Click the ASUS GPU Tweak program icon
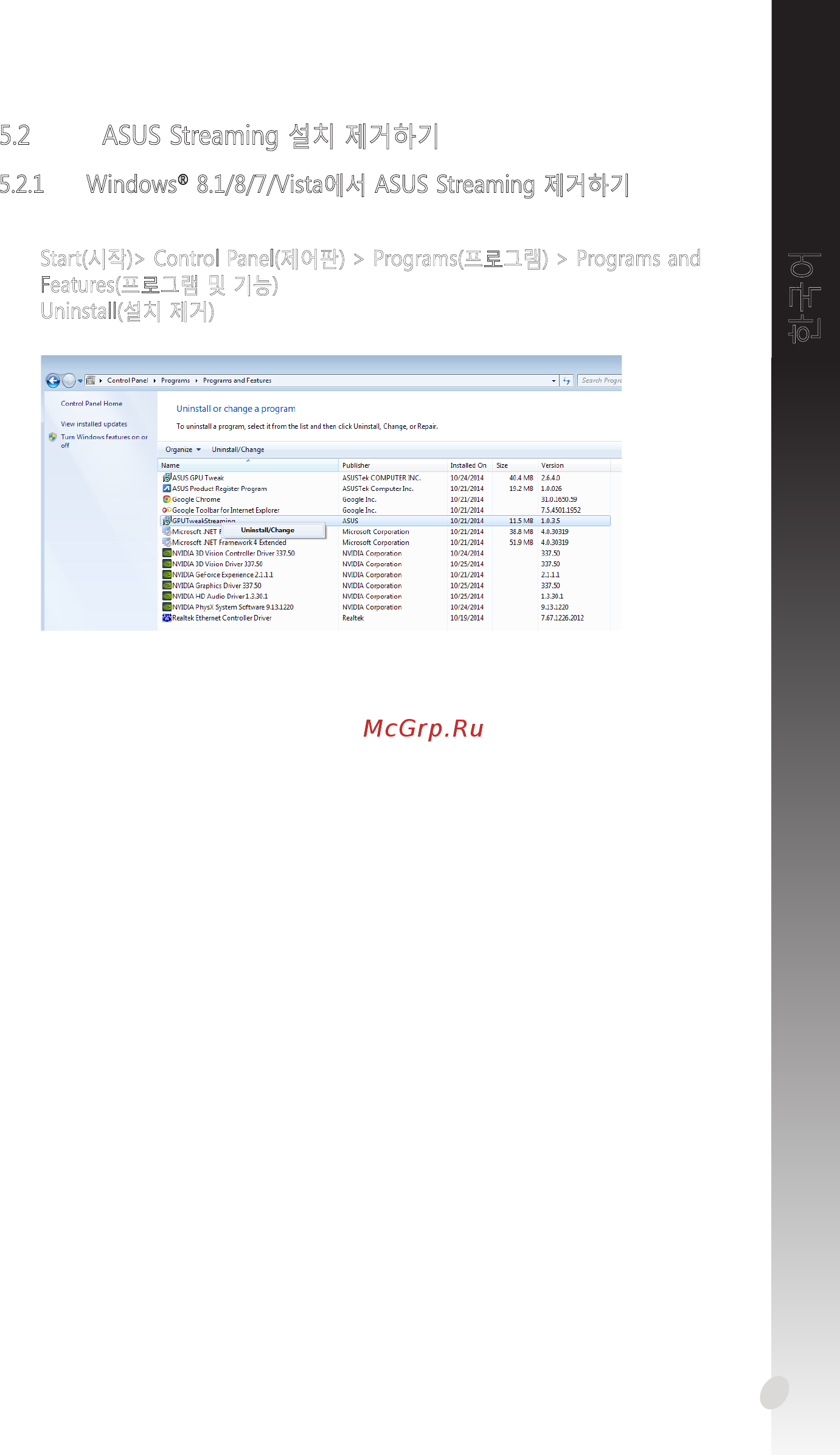Image resolution: width=840 pixels, height=1455 pixels. (167, 478)
